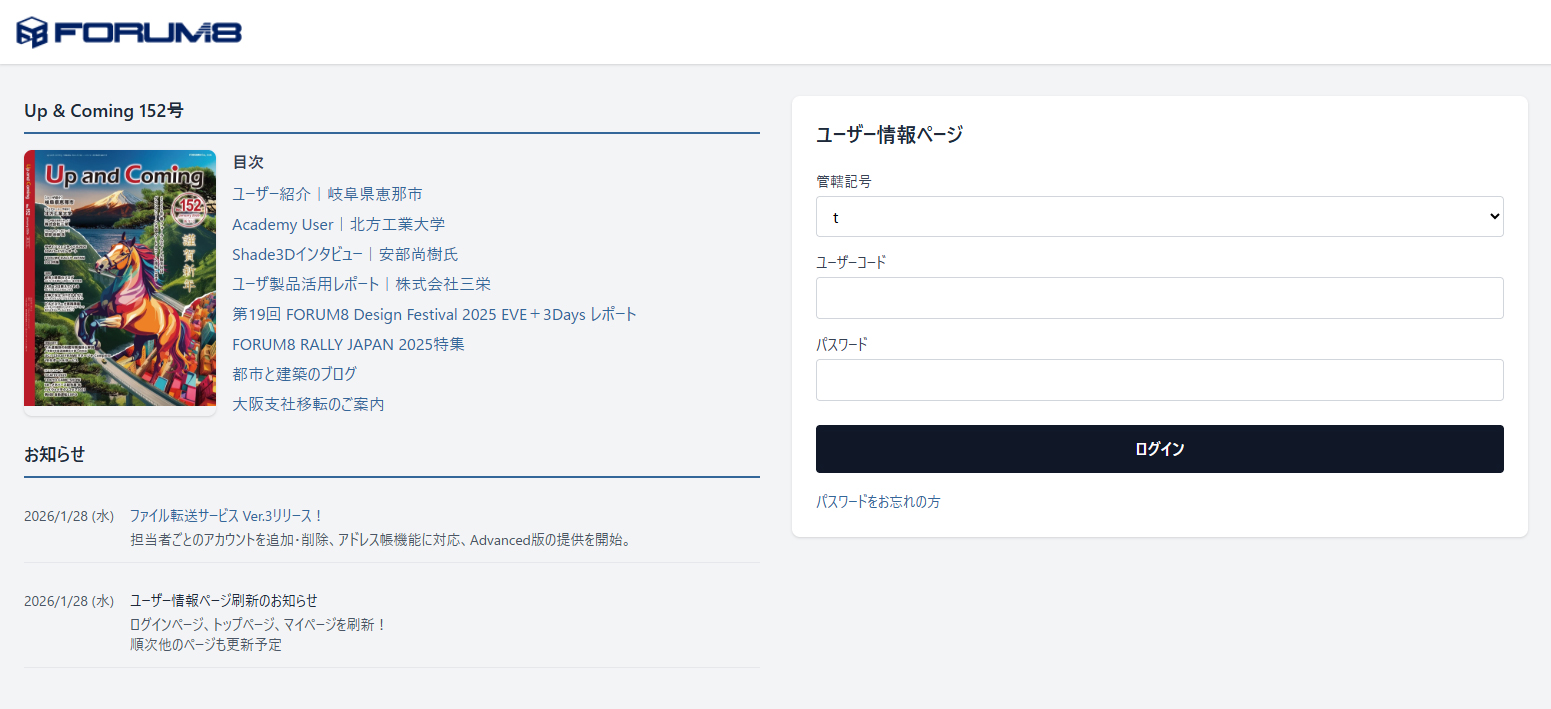Open the パスワードをお忘れの方 link
Image resolution: width=1551 pixels, height=709 pixels.
(x=878, y=502)
